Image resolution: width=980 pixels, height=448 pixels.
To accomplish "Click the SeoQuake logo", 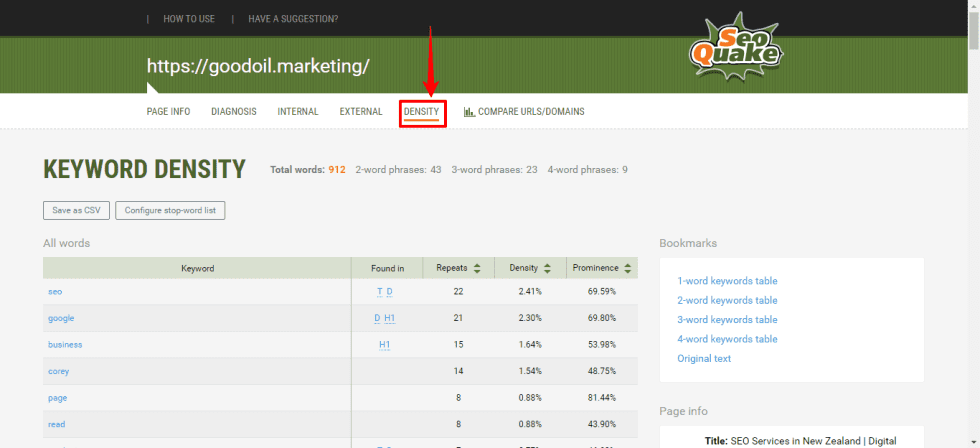I will (736, 47).
